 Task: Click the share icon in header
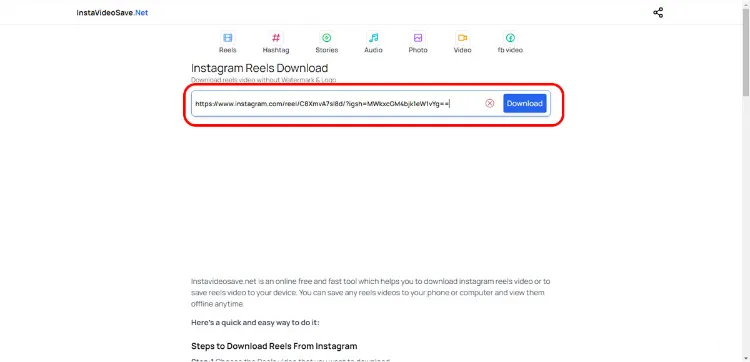tap(658, 13)
